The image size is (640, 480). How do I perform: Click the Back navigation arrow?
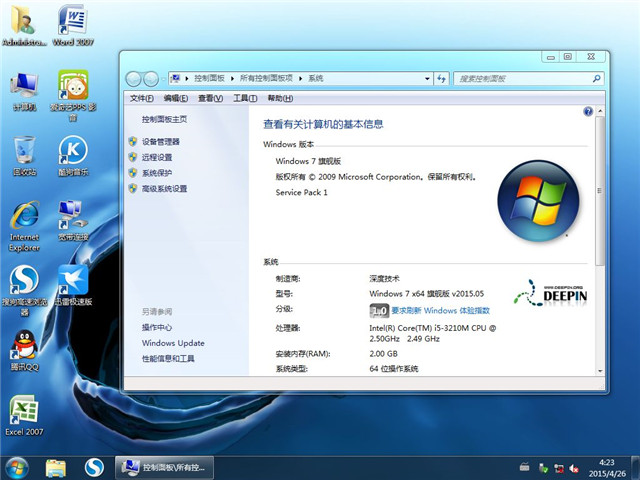point(133,79)
